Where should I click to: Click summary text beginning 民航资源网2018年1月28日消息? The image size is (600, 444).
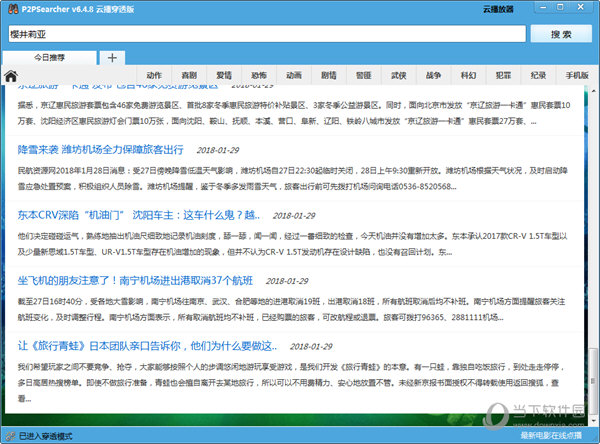(x=293, y=178)
